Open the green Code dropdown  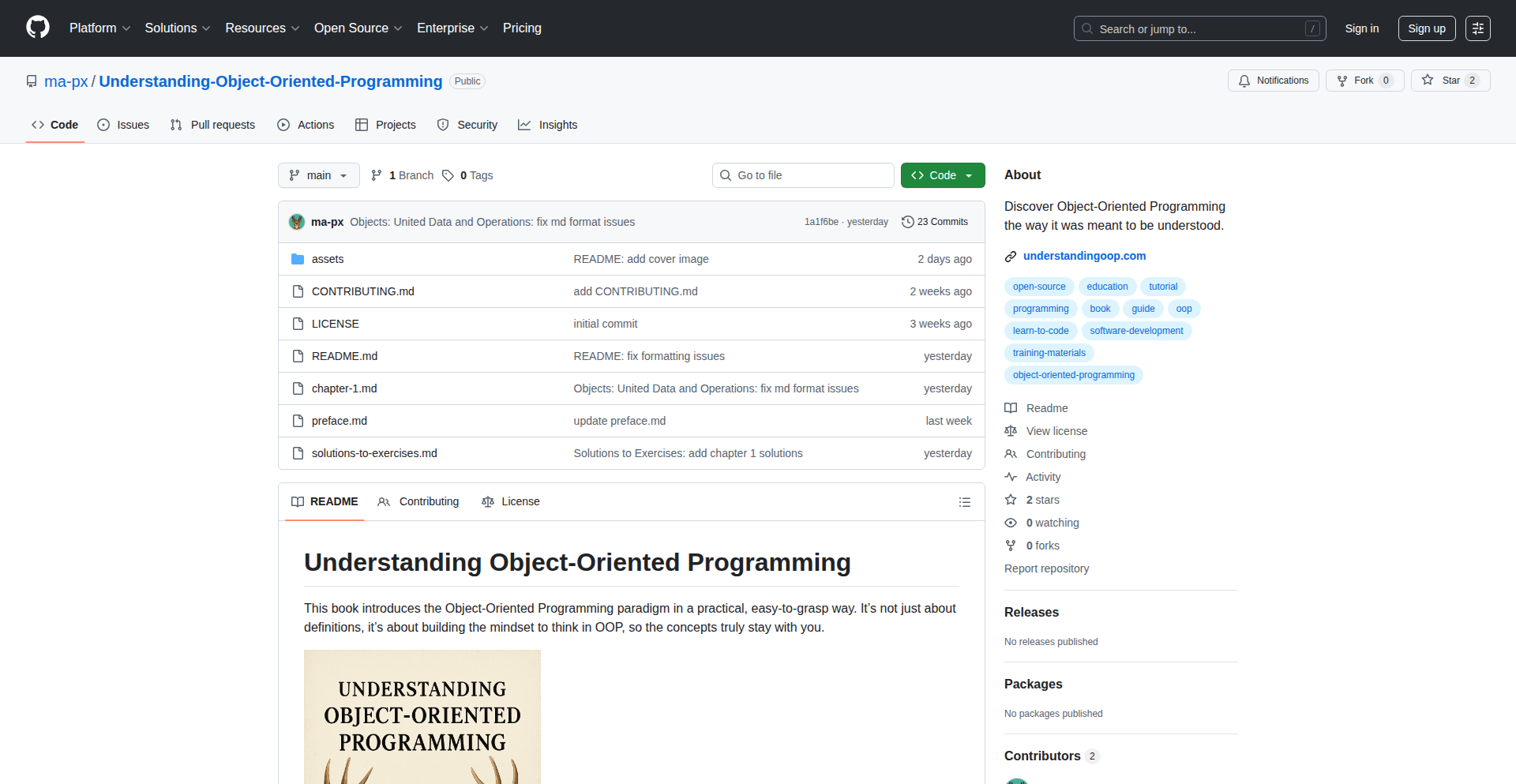(942, 175)
